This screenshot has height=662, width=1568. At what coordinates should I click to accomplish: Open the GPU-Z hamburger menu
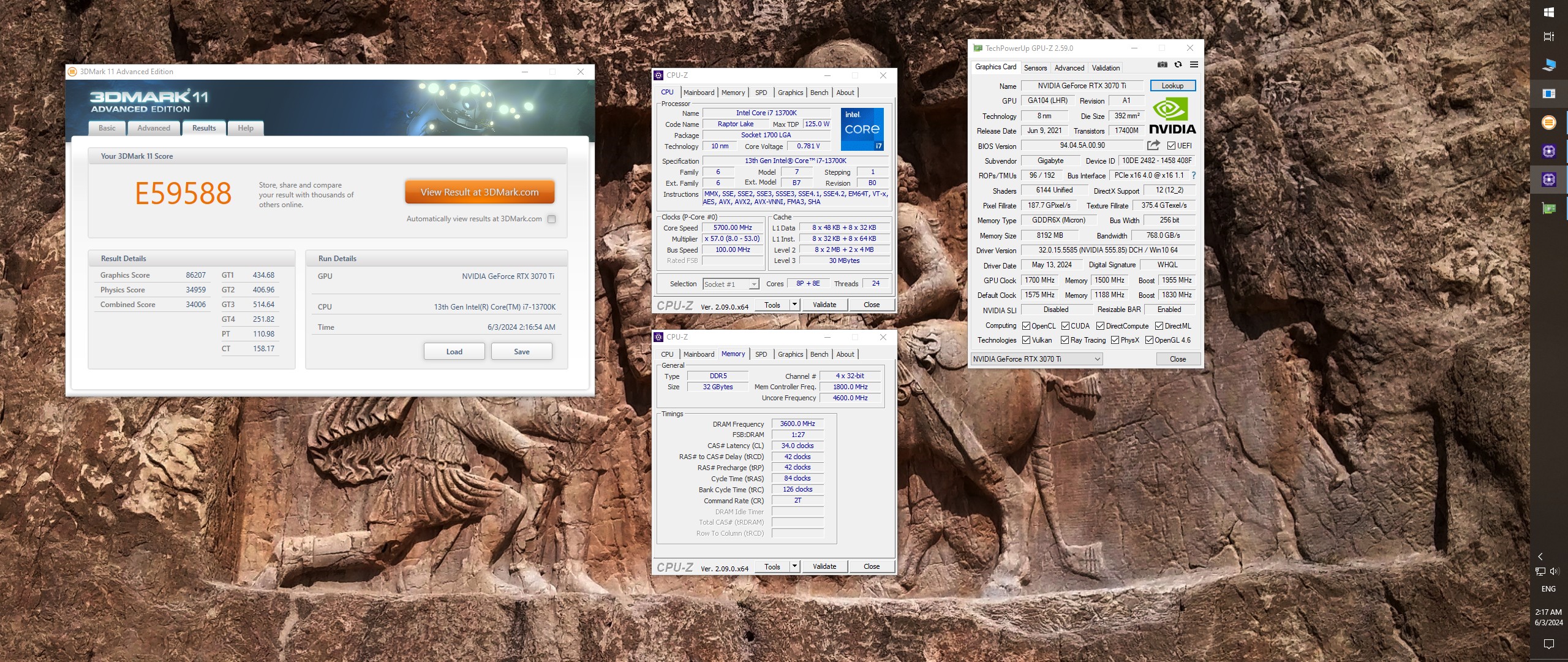(1194, 64)
